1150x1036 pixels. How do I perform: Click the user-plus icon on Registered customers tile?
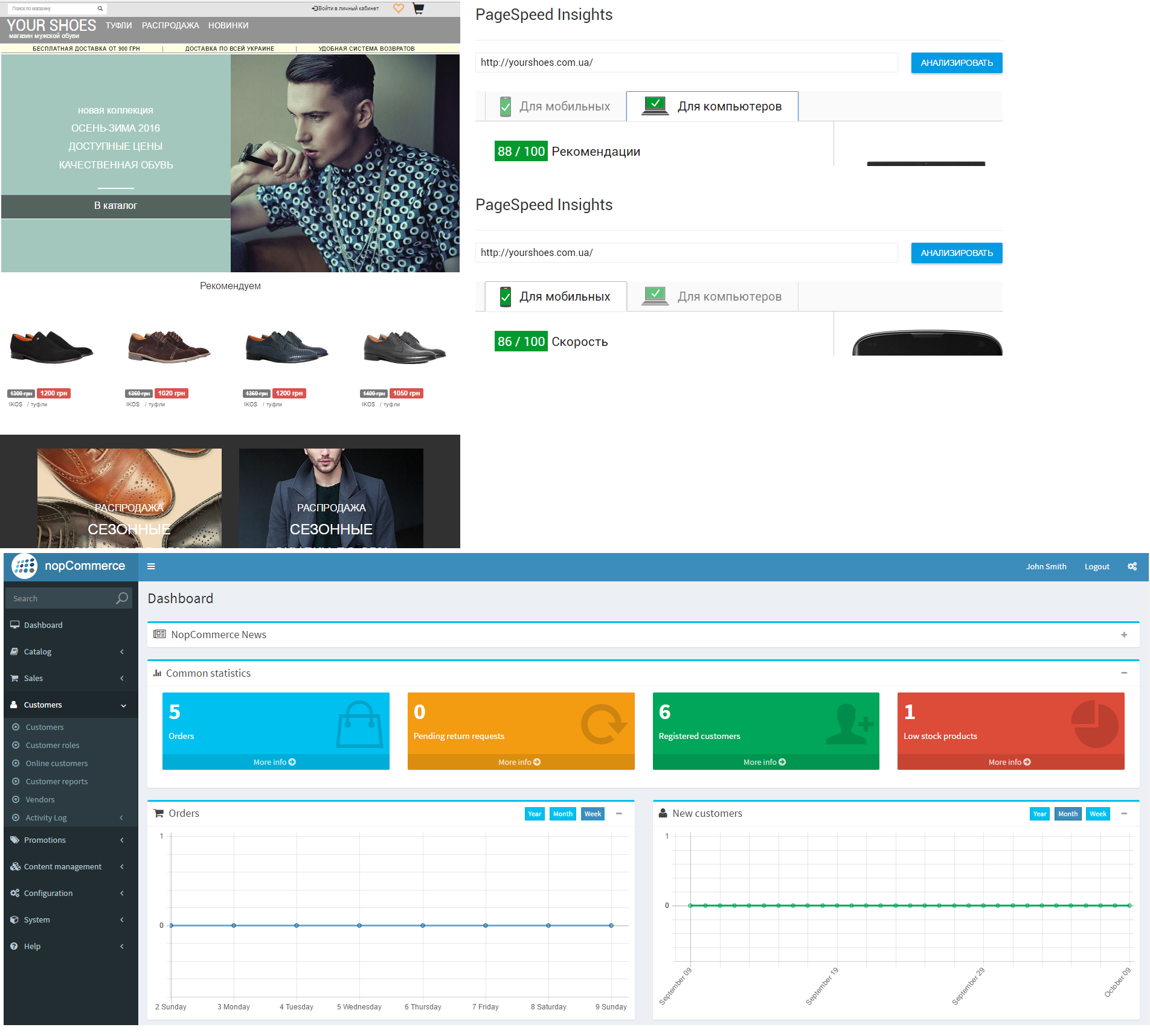click(x=849, y=724)
